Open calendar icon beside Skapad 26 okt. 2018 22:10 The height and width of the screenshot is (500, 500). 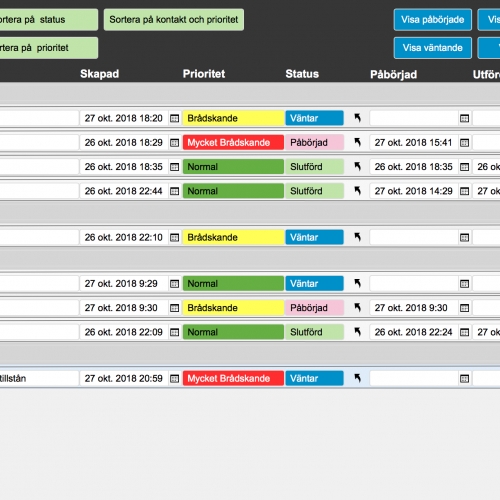point(174,238)
